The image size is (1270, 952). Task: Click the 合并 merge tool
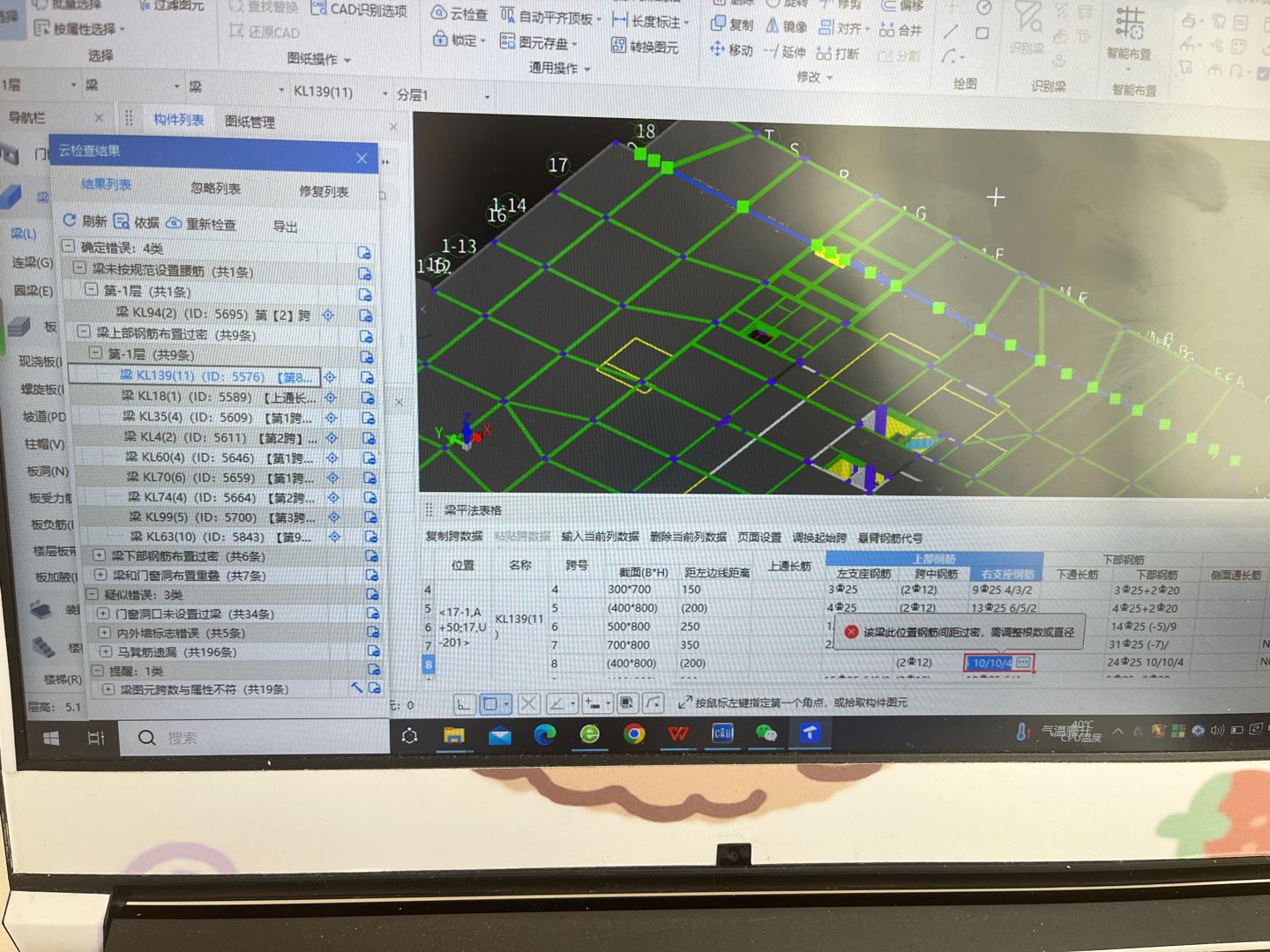[900, 30]
